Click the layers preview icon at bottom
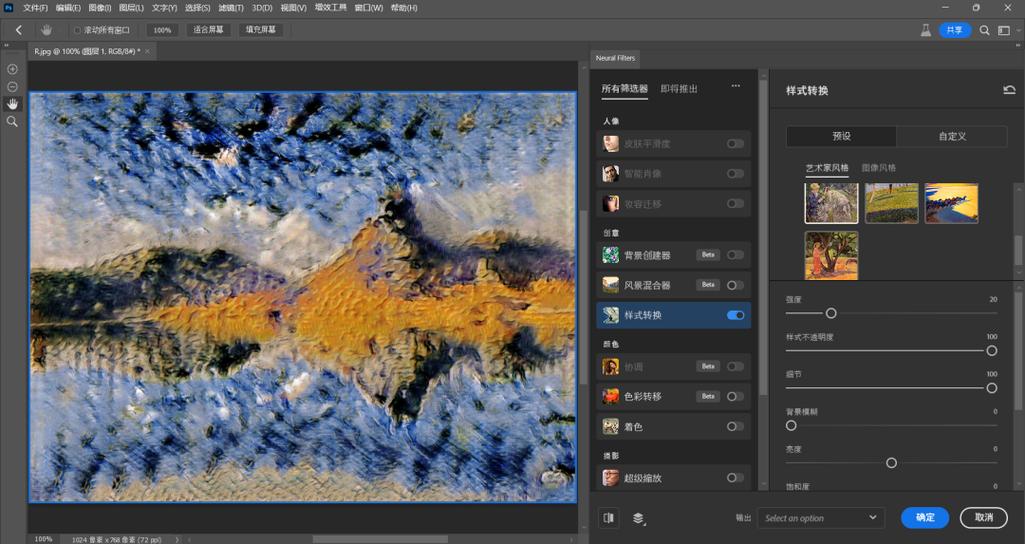This screenshot has width=1025, height=544. click(x=639, y=518)
